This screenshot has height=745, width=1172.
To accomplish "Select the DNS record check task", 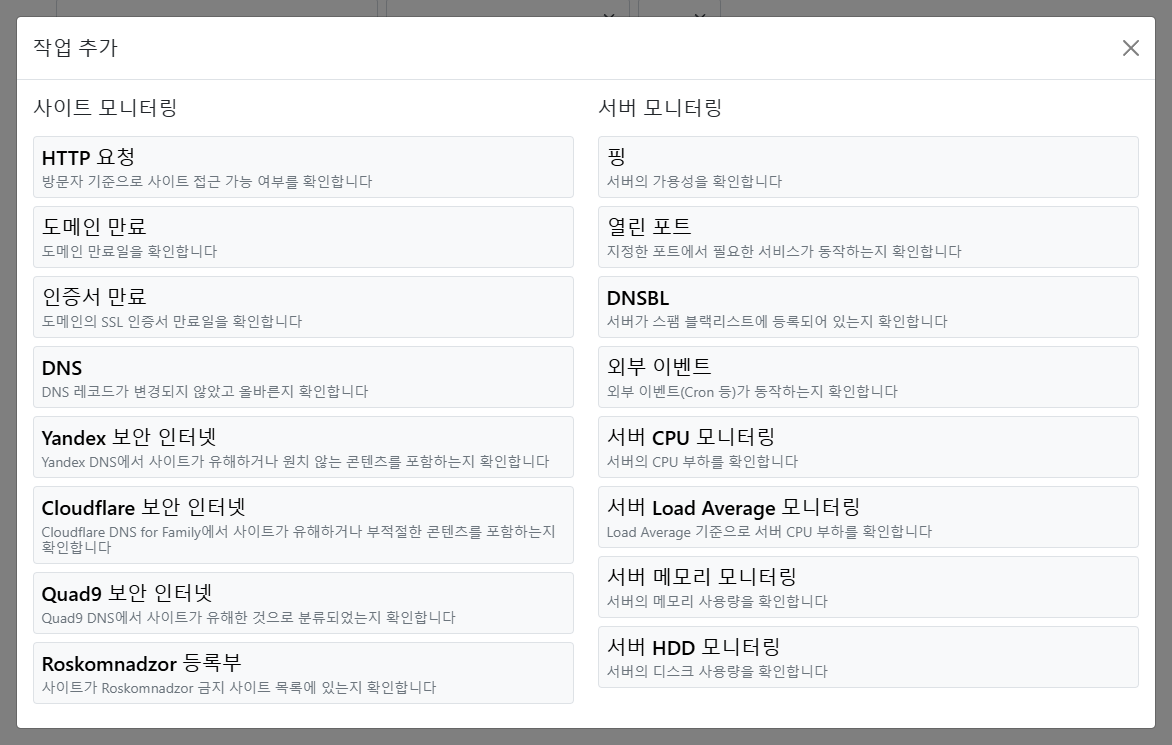I will click(303, 376).
